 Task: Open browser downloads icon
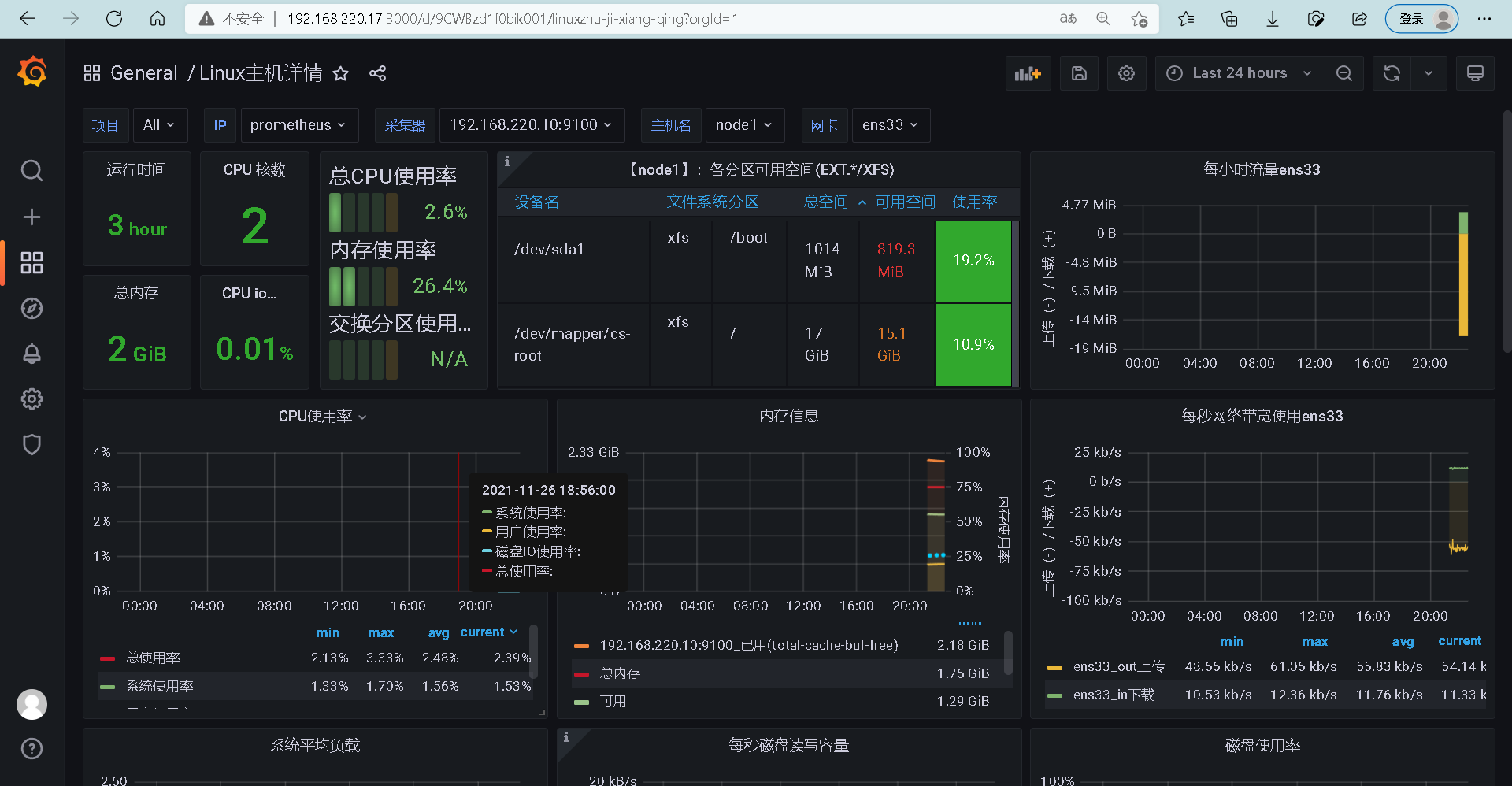pyautogui.click(x=1272, y=19)
